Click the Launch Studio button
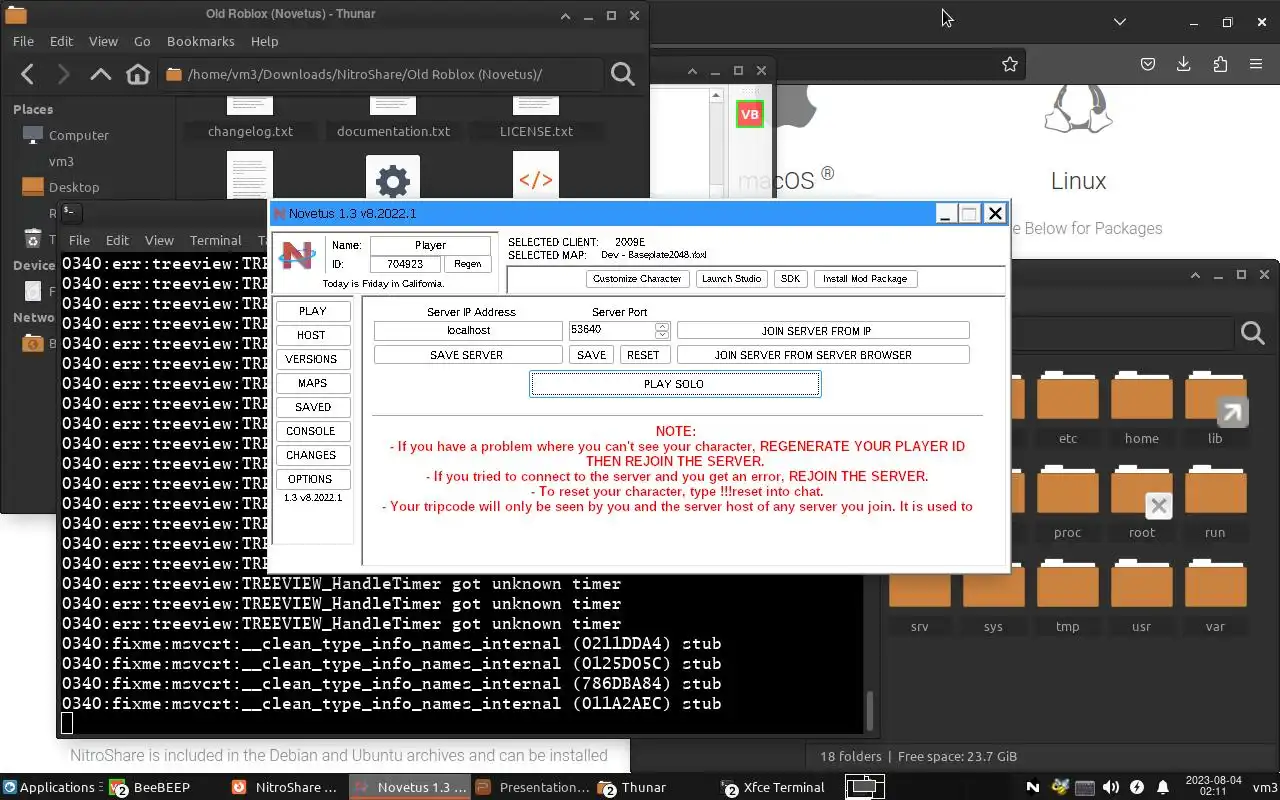The image size is (1280, 800). 731,279
